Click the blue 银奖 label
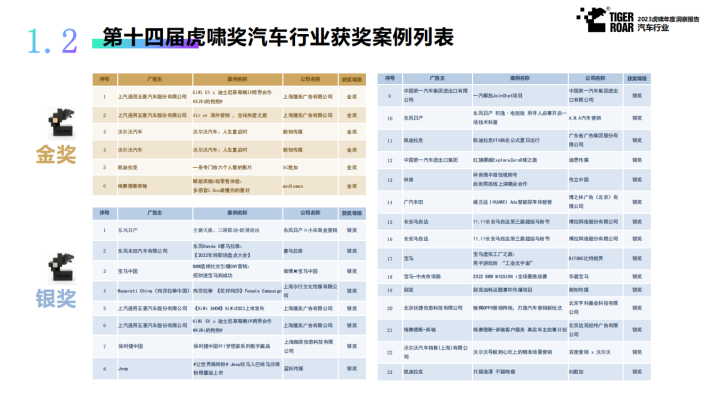 tap(56, 299)
